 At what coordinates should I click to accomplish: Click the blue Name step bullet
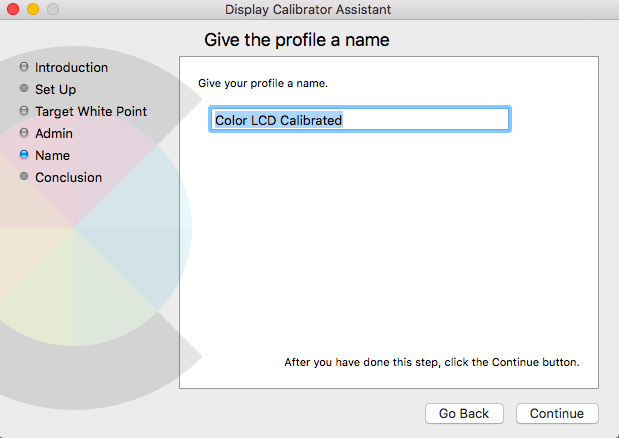pyautogui.click(x=24, y=155)
